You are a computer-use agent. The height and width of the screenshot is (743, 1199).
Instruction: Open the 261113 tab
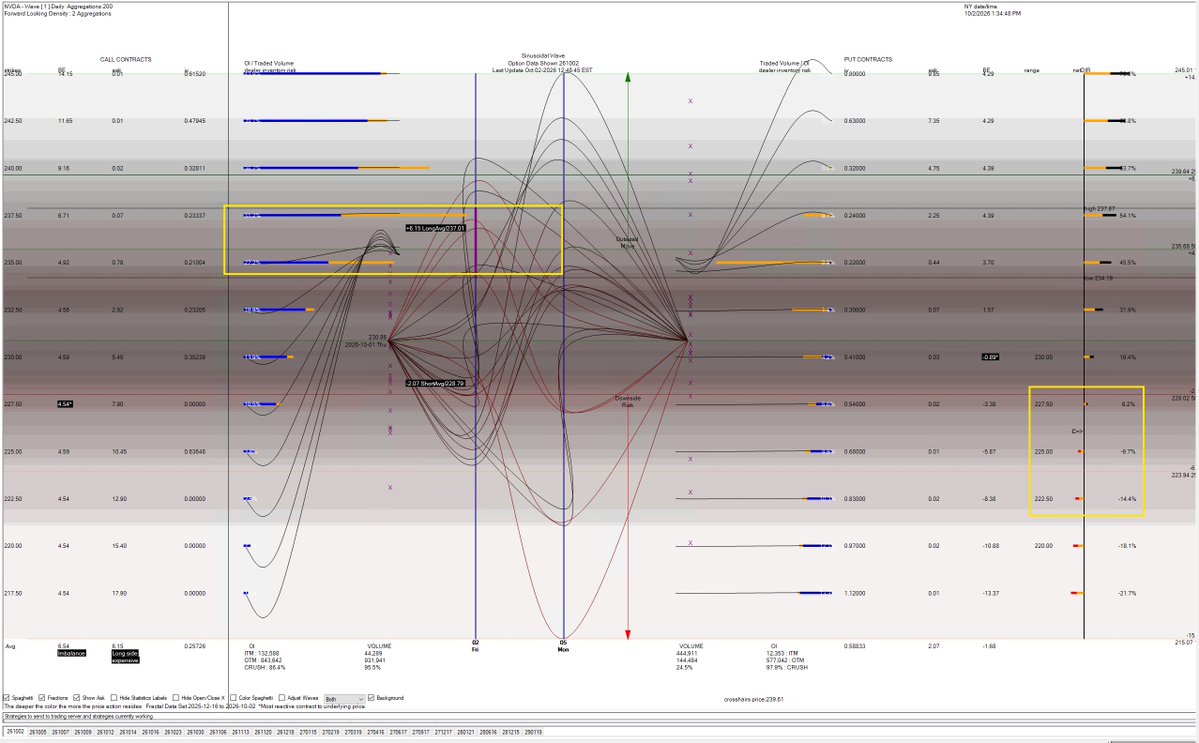[x=241, y=732]
